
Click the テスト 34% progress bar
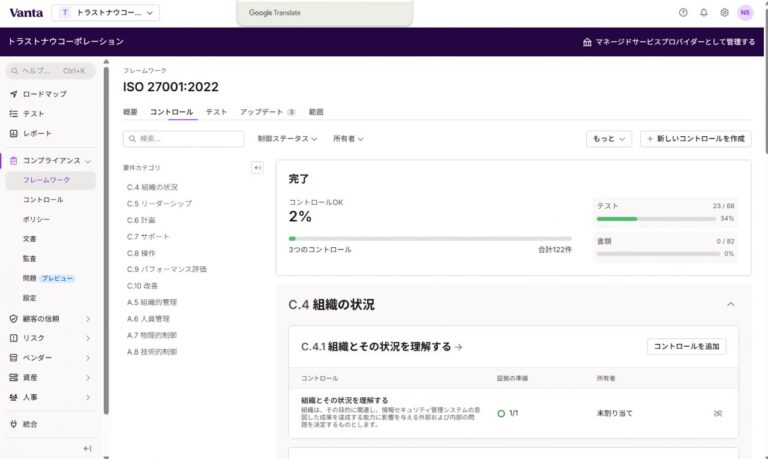[x=656, y=219]
